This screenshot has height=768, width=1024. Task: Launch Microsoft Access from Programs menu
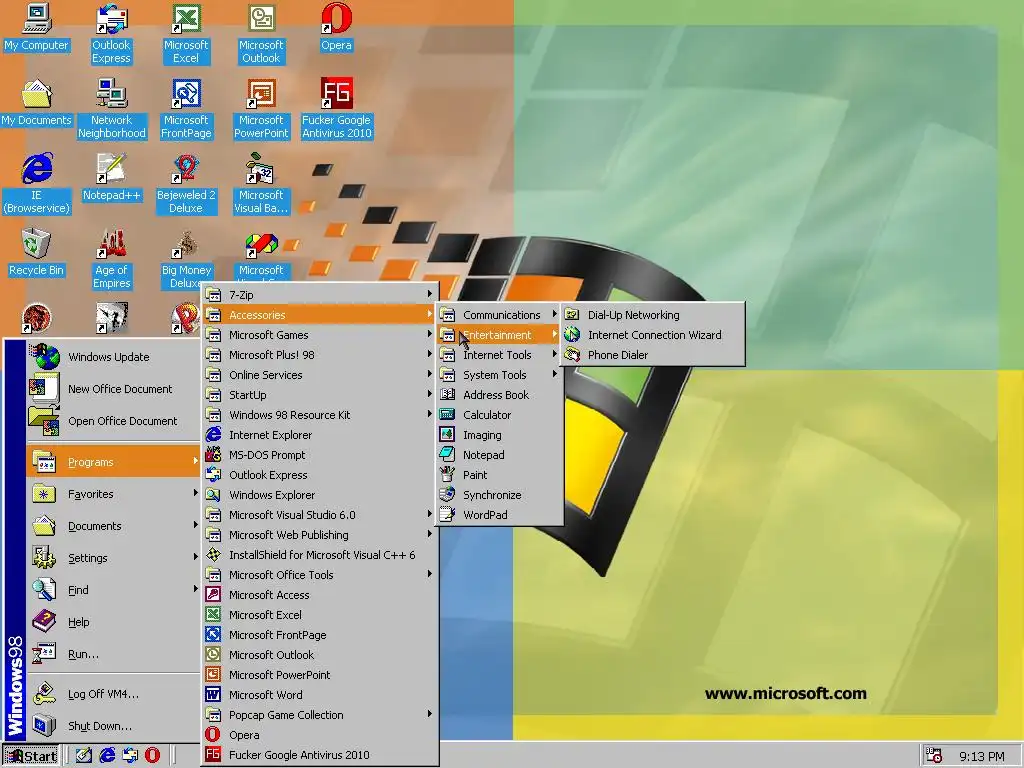320,595
